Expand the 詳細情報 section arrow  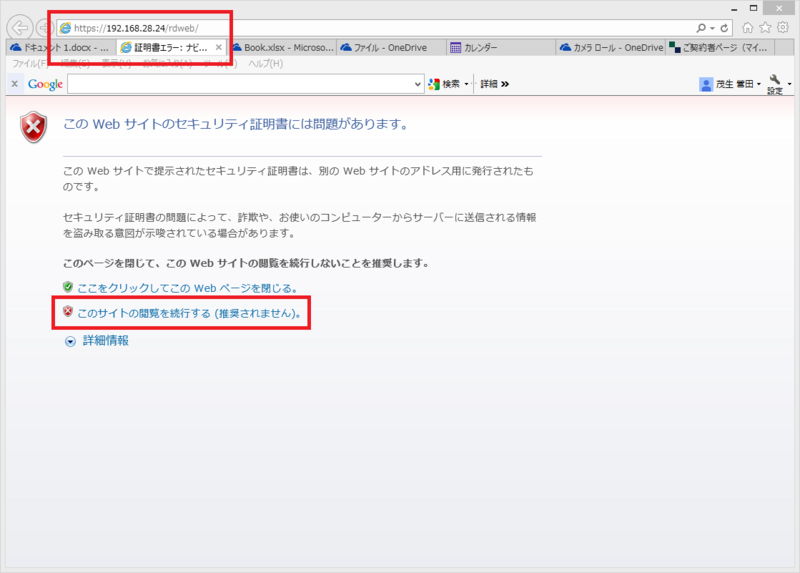[70, 341]
